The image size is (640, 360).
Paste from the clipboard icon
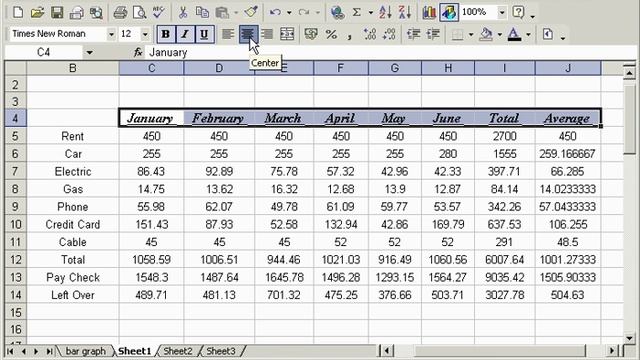coord(222,12)
